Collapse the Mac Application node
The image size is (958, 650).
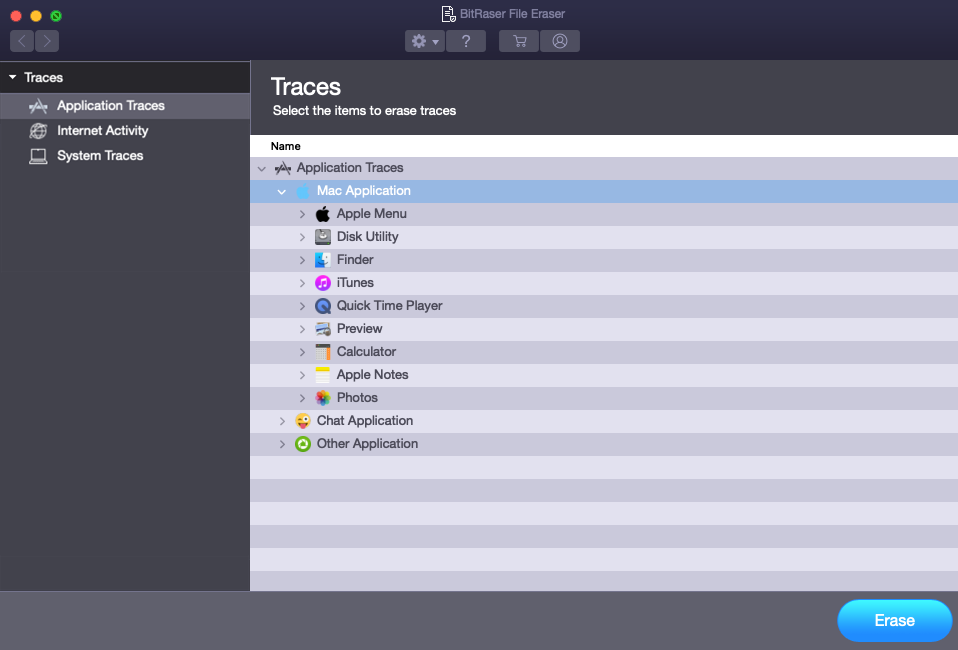tap(282, 192)
